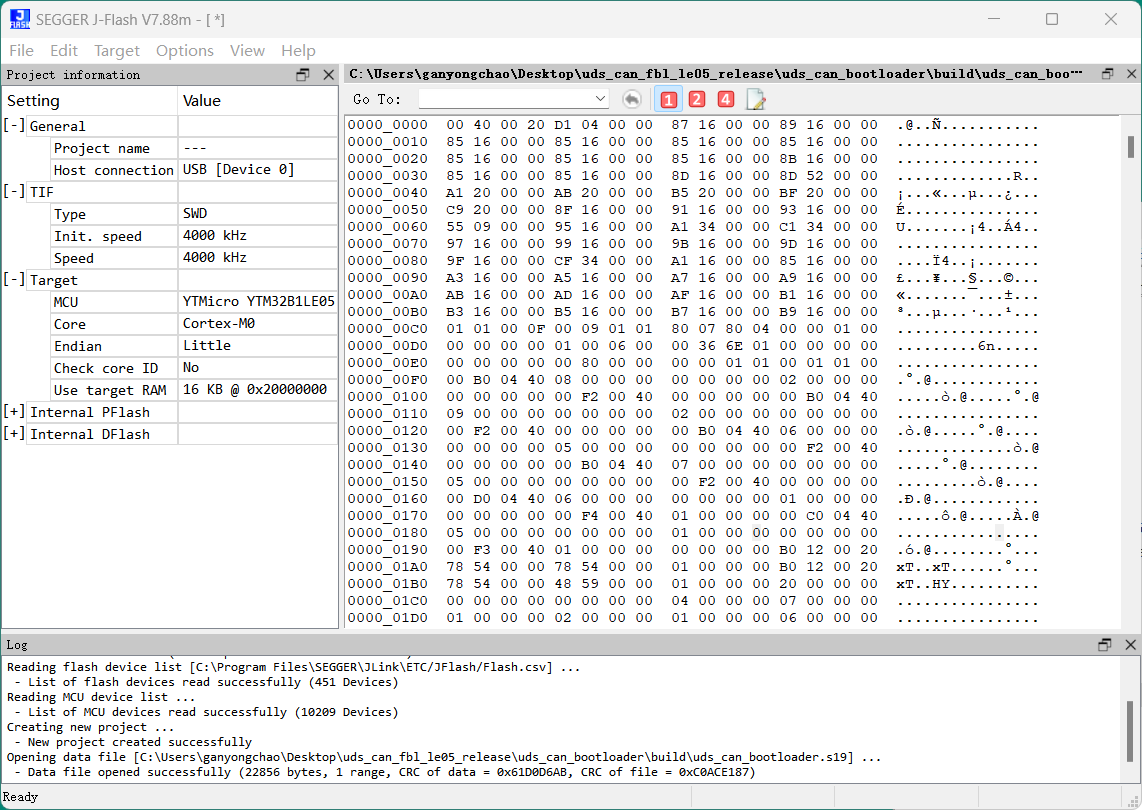Open the Help menu
The image size is (1142, 810).
(298, 51)
